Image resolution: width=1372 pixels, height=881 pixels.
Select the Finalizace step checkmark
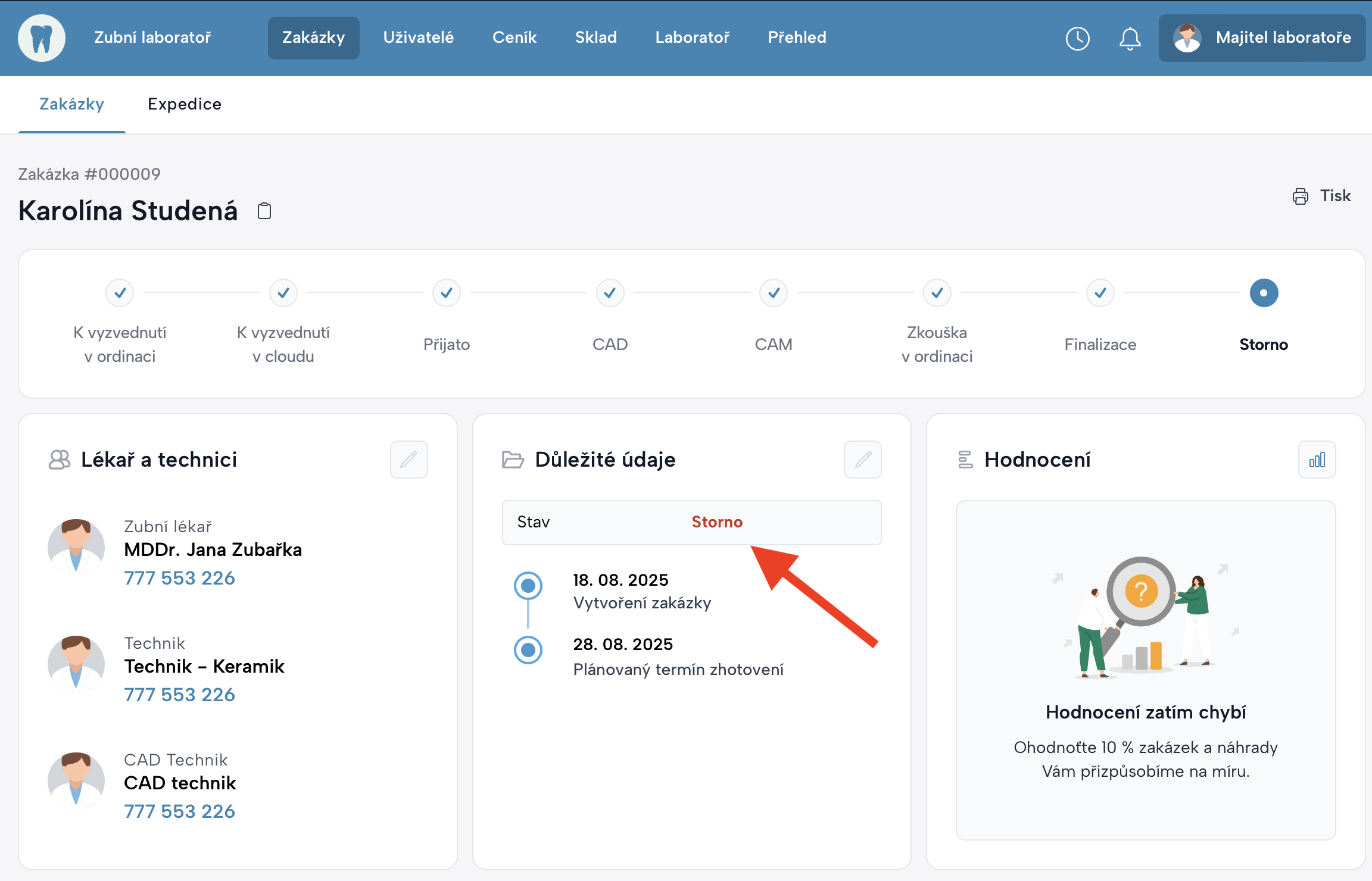click(x=1100, y=293)
